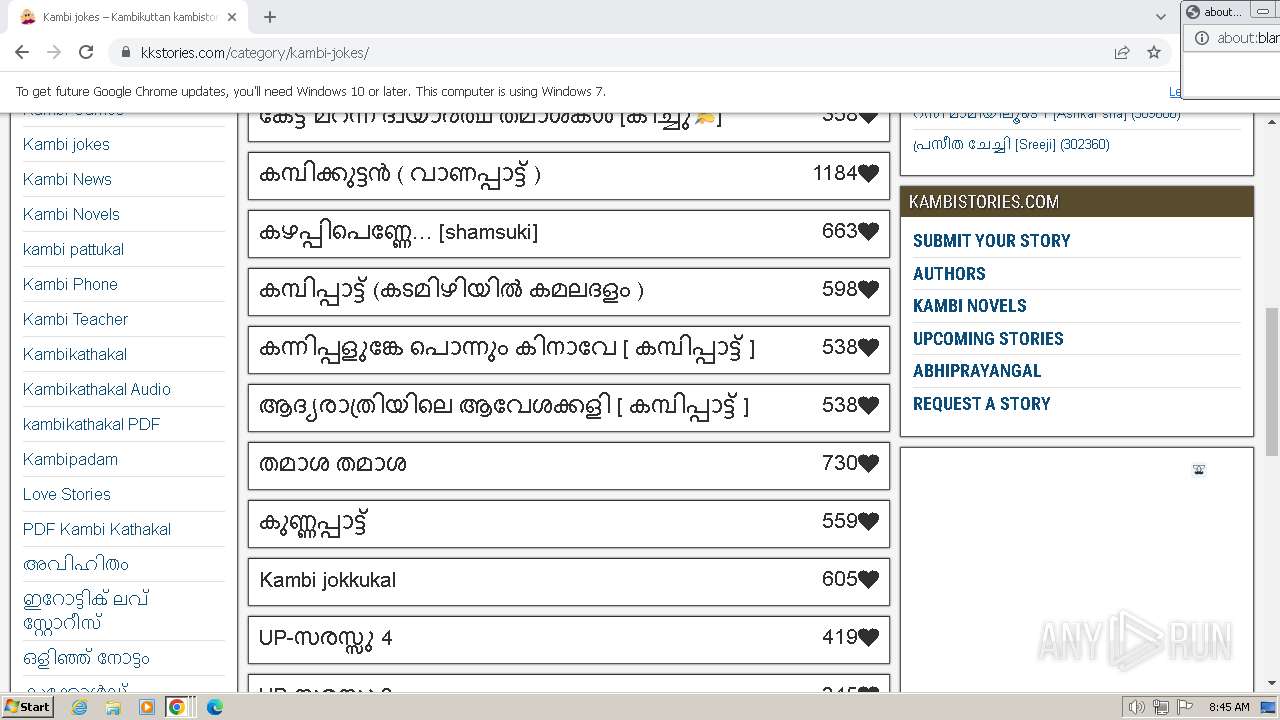The height and width of the screenshot is (720, 1280).
Task: Click scrollbar down arrow
Action: click(1272, 683)
